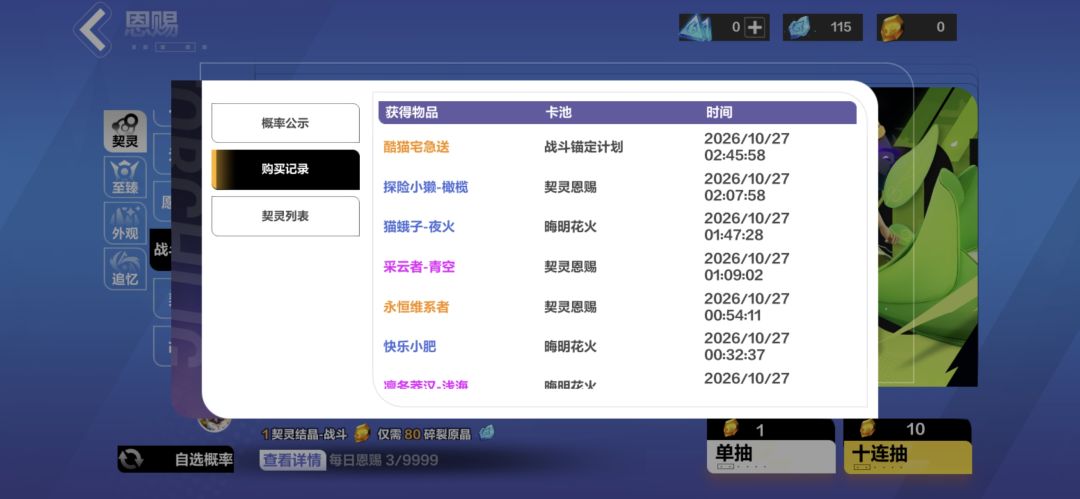Perform ten draws with 十连抽
The width and height of the screenshot is (1080, 499).
point(907,446)
